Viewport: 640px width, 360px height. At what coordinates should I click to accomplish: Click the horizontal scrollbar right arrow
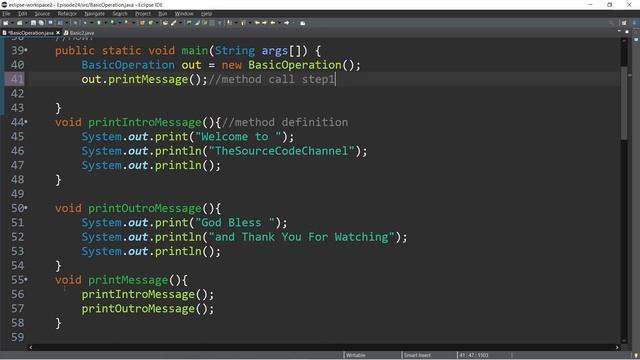[x=617, y=347]
